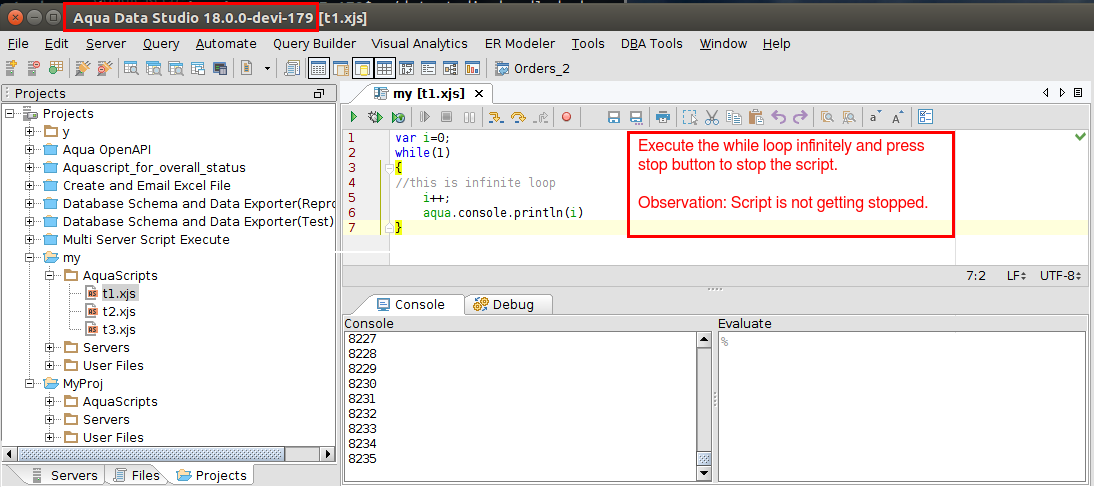Click the Step Over debug icon
This screenshot has height=487, width=1094.
(x=518, y=117)
